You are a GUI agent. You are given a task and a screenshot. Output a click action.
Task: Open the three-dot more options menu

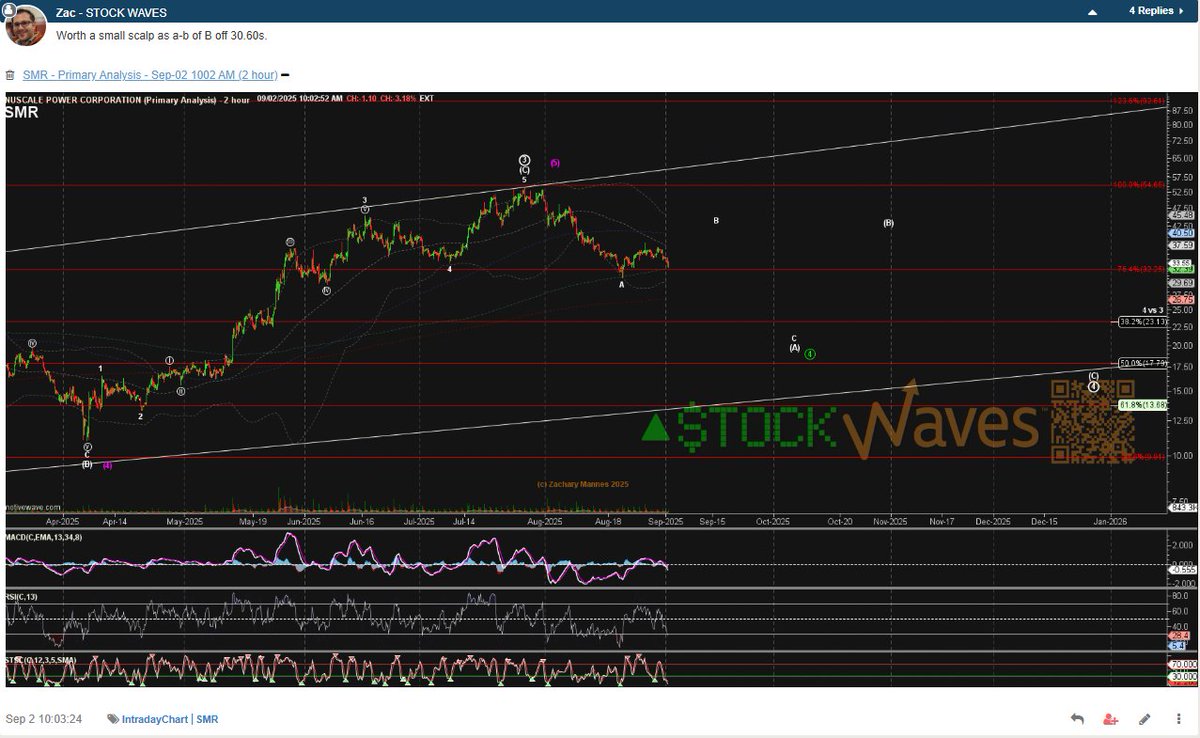[1177, 719]
